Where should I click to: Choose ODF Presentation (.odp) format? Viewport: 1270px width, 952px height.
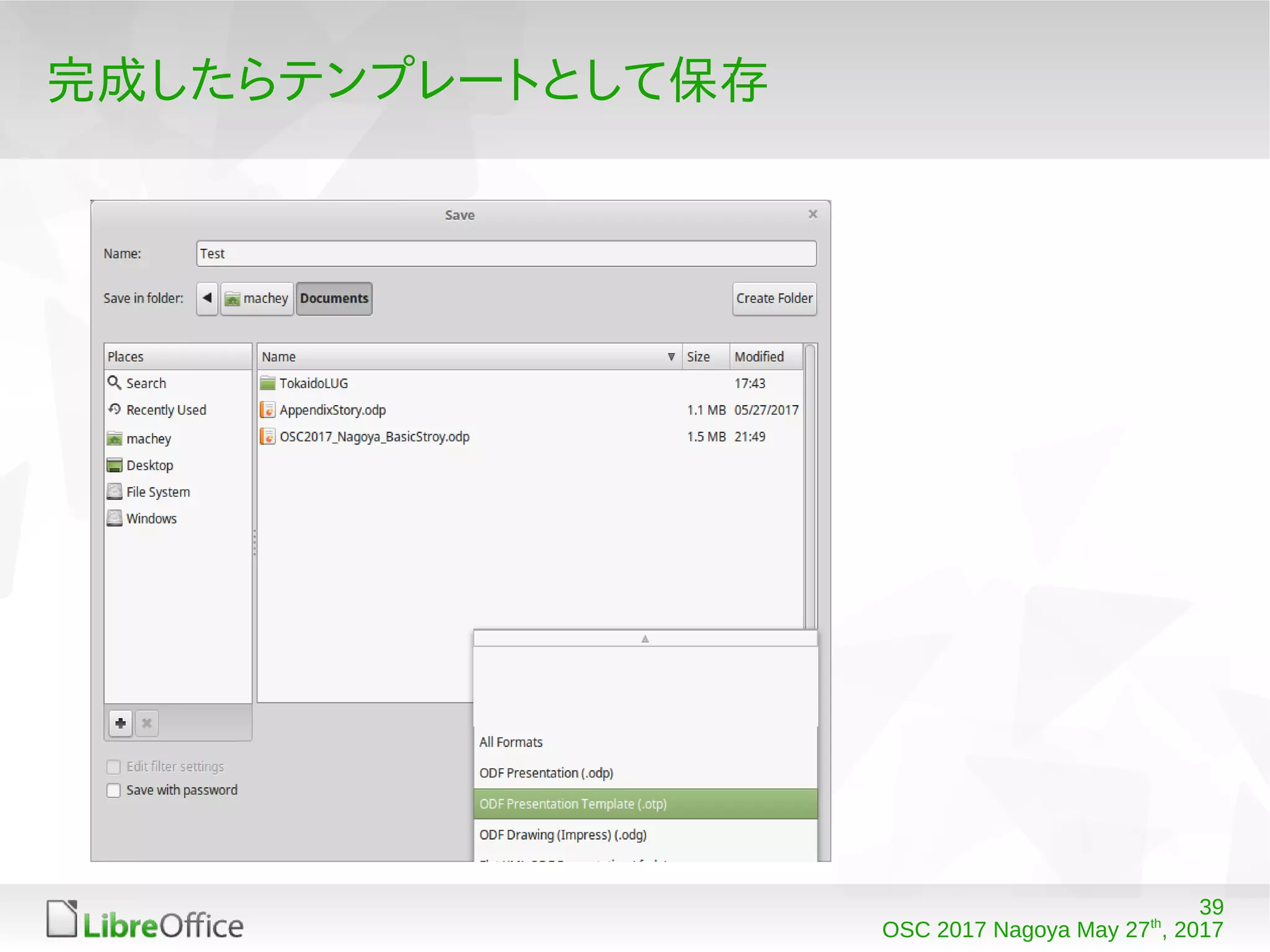click(645, 773)
